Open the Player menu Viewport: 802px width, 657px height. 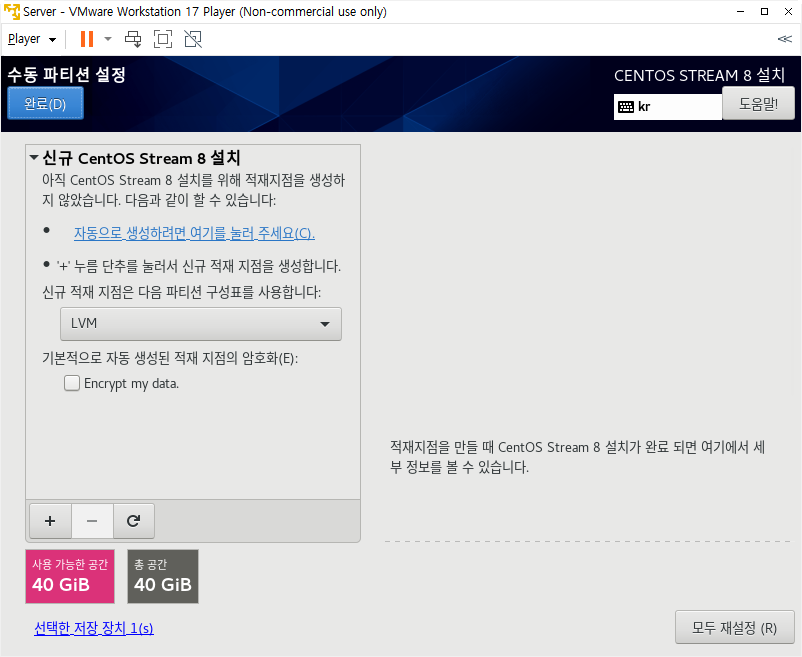32,39
